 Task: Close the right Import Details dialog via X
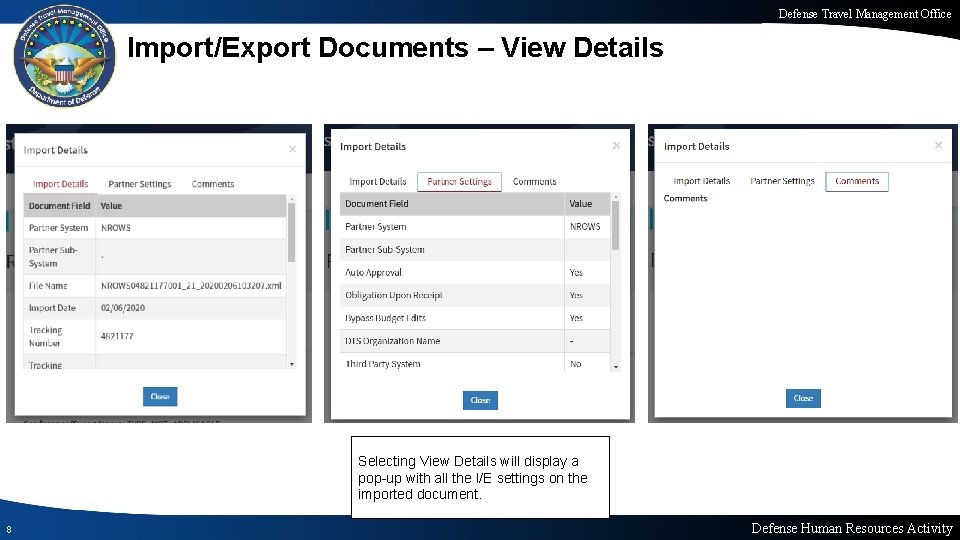938,145
